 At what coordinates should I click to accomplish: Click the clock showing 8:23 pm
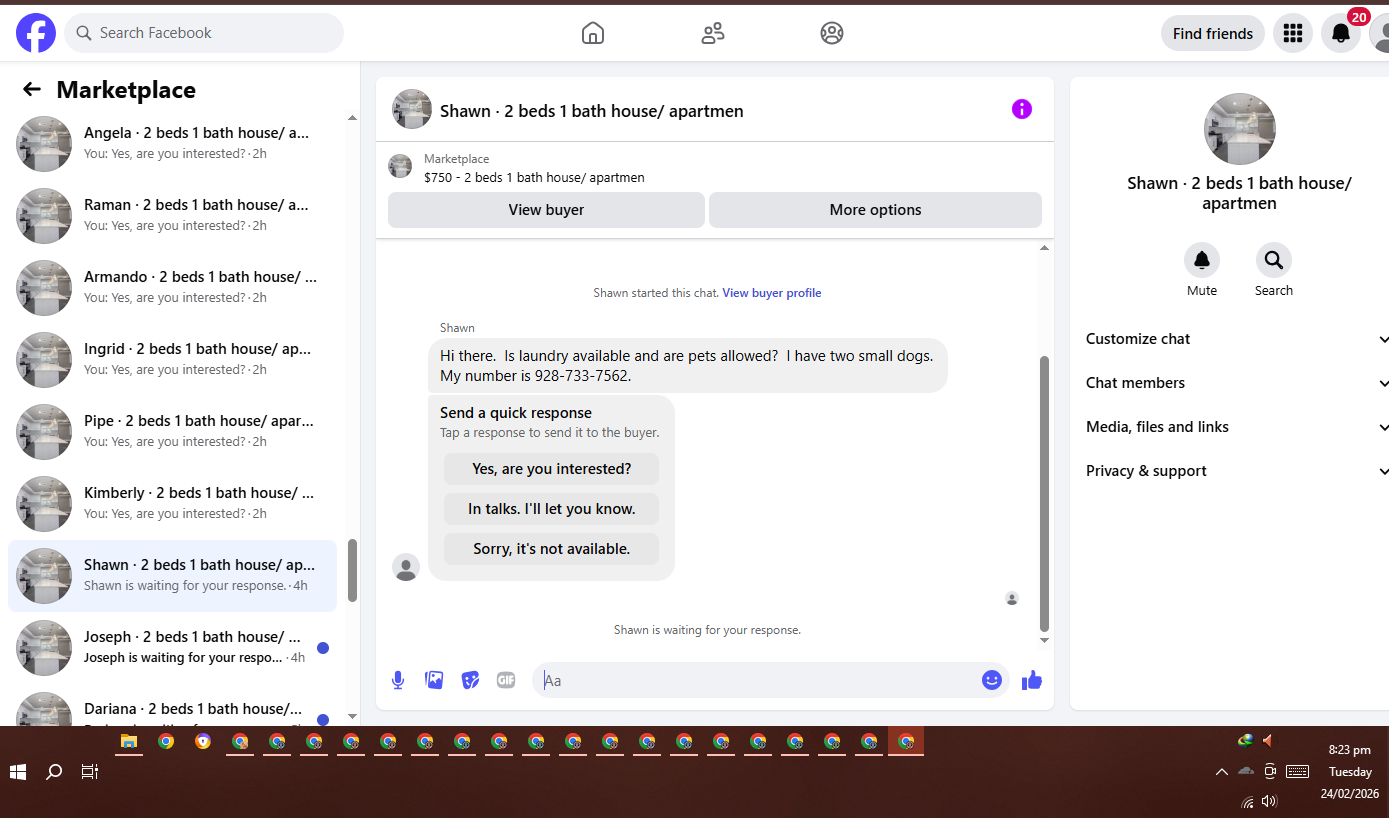coord(1350,750)
